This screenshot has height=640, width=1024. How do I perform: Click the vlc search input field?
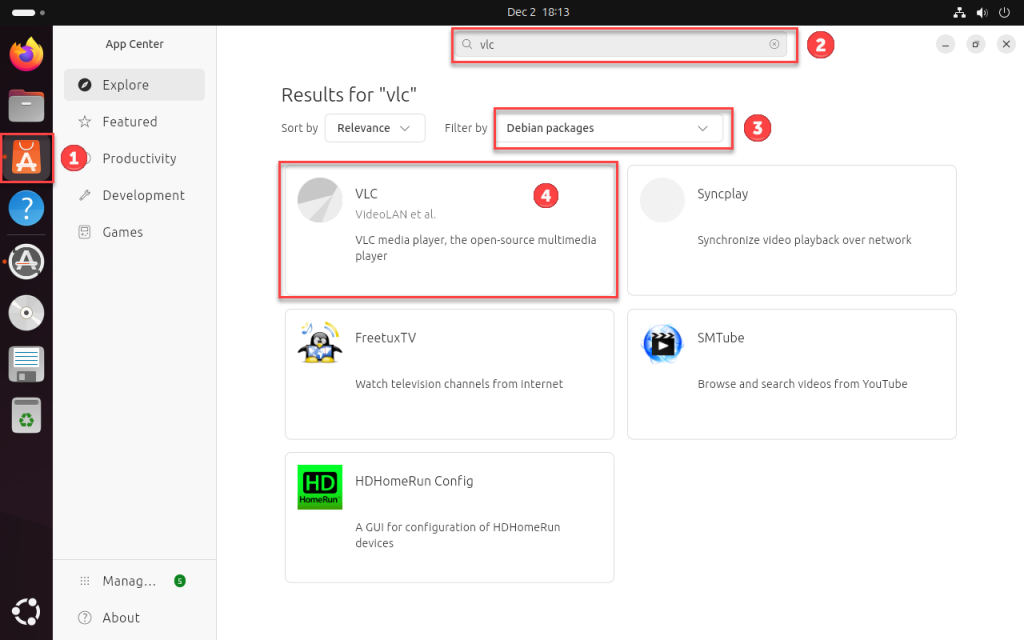pos(620,44)
